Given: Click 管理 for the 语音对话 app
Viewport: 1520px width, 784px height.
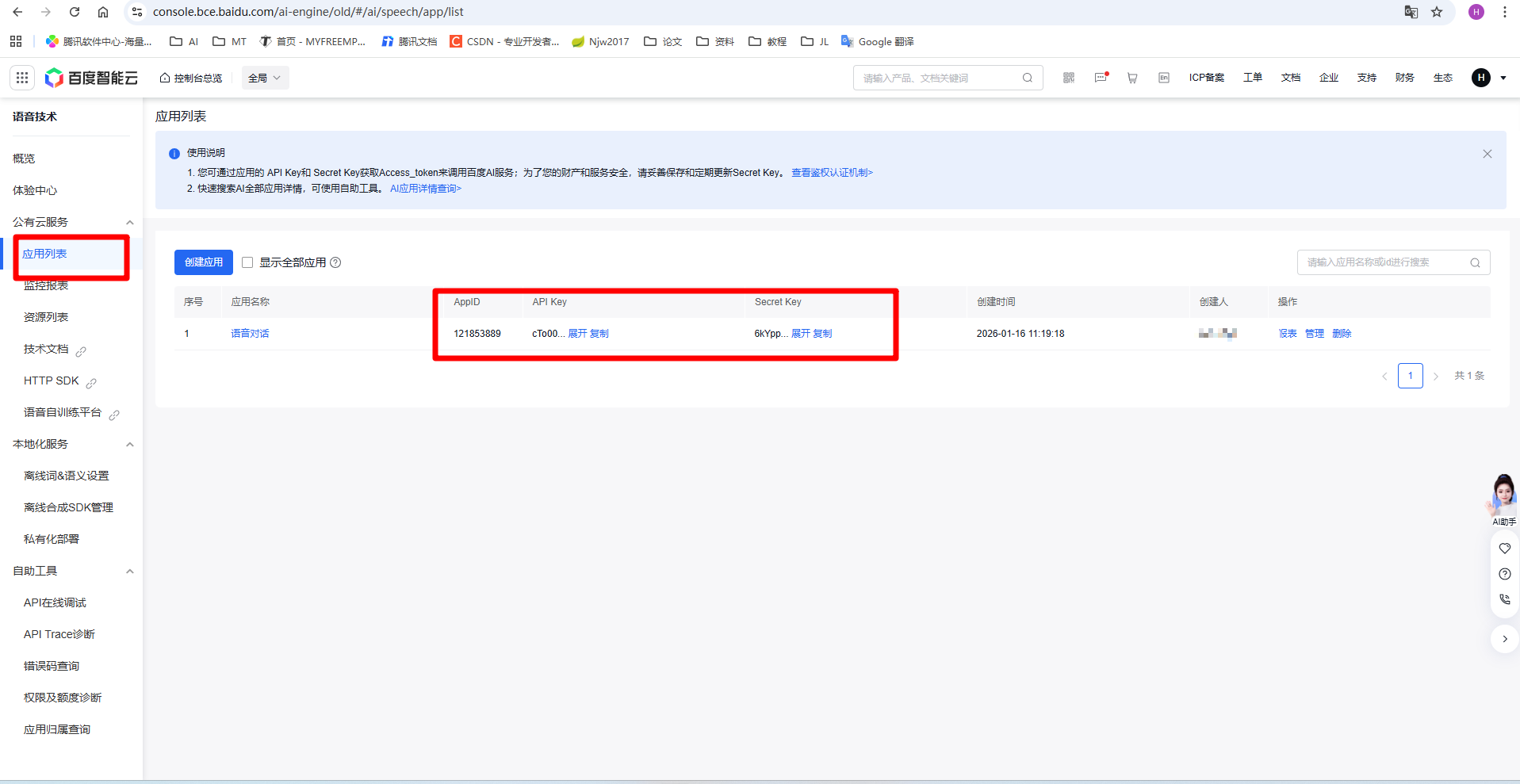Looking at the screenshot, I should tap(1315, 334).
